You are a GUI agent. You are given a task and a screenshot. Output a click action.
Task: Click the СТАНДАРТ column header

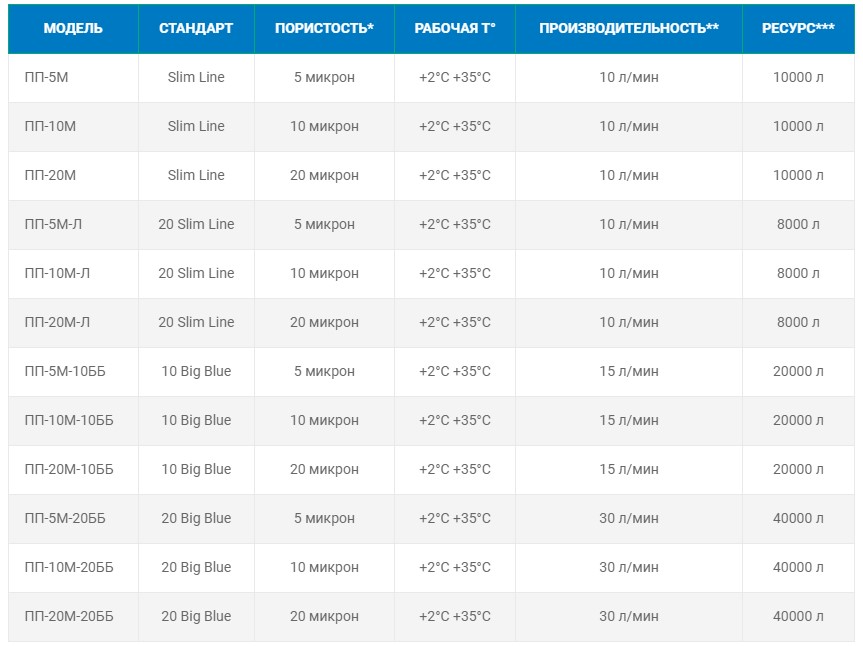(196, 28)
